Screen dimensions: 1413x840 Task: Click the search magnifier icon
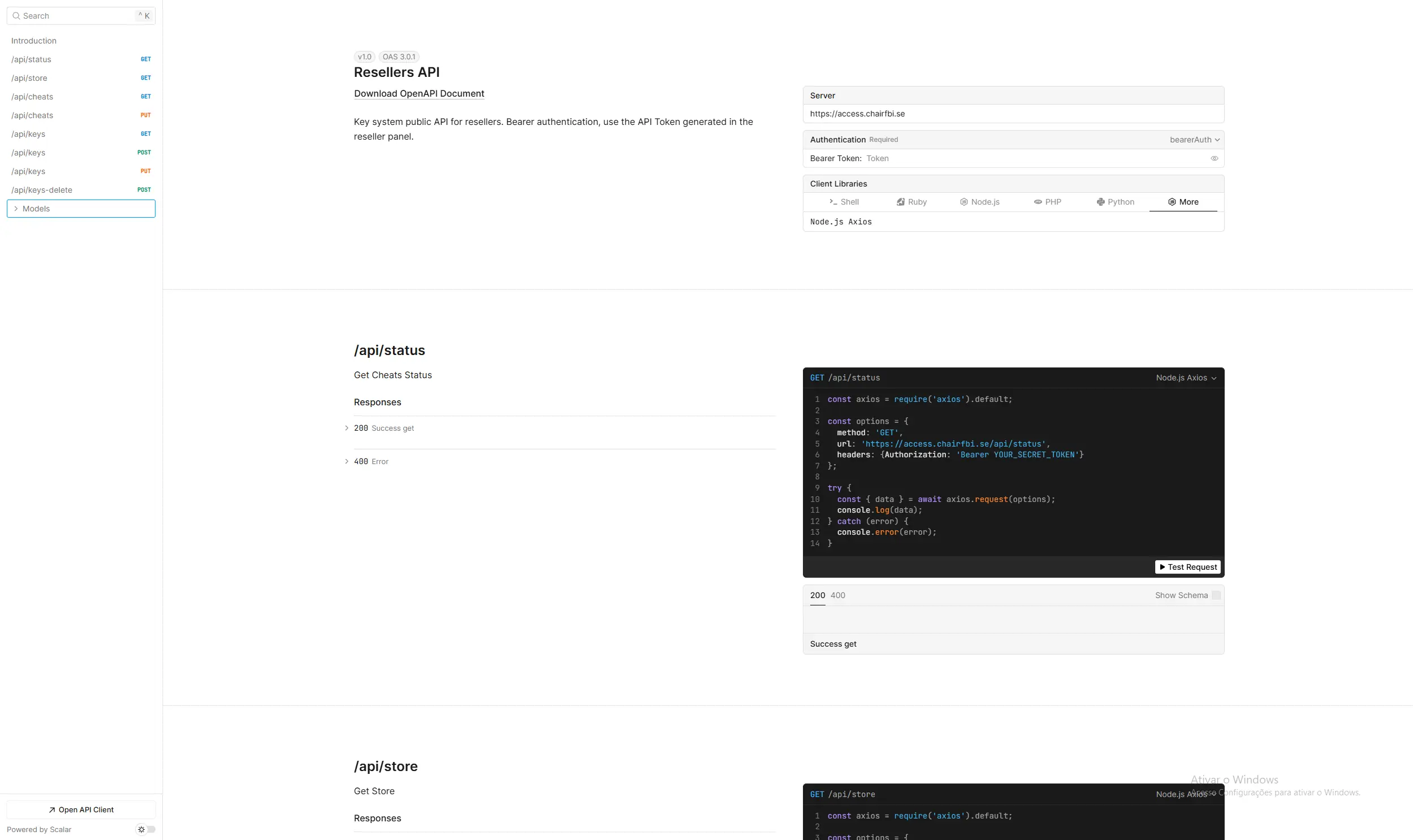[16, 15]
